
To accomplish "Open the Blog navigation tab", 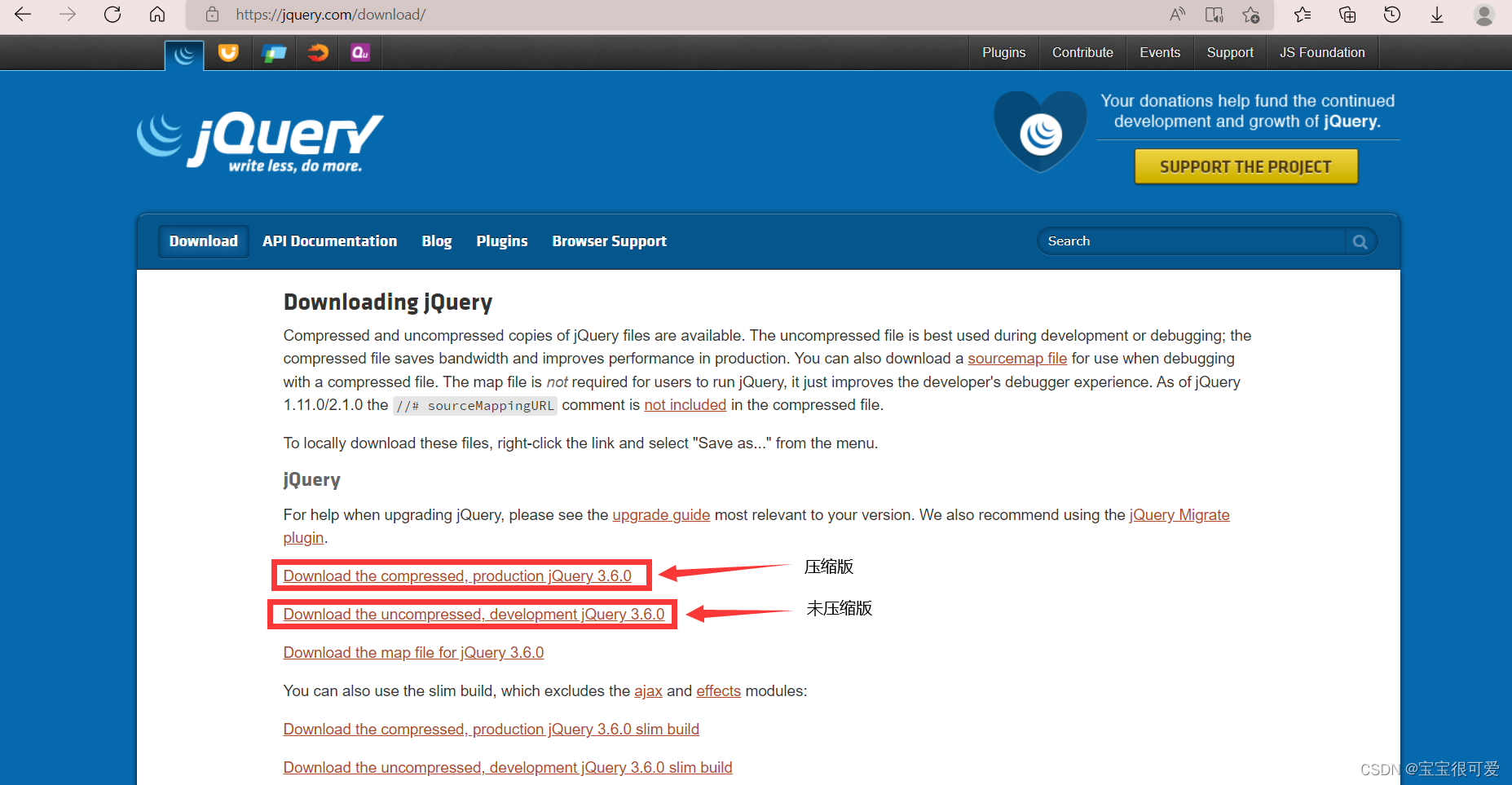I will click(437, 241).
